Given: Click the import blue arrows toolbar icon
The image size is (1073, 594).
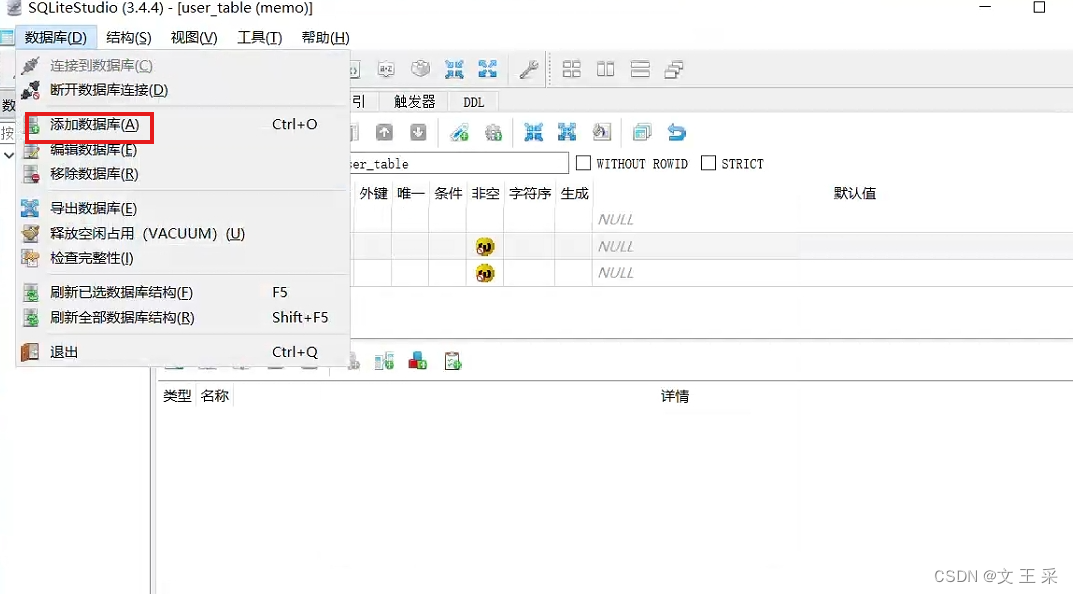Looking at the screenshot, I should click(x=454, y=69).
